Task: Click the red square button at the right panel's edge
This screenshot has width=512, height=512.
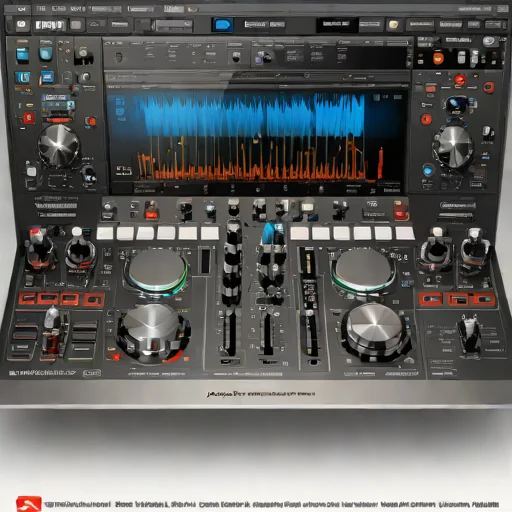Action: pyautogui.click(x=489, y=87)
